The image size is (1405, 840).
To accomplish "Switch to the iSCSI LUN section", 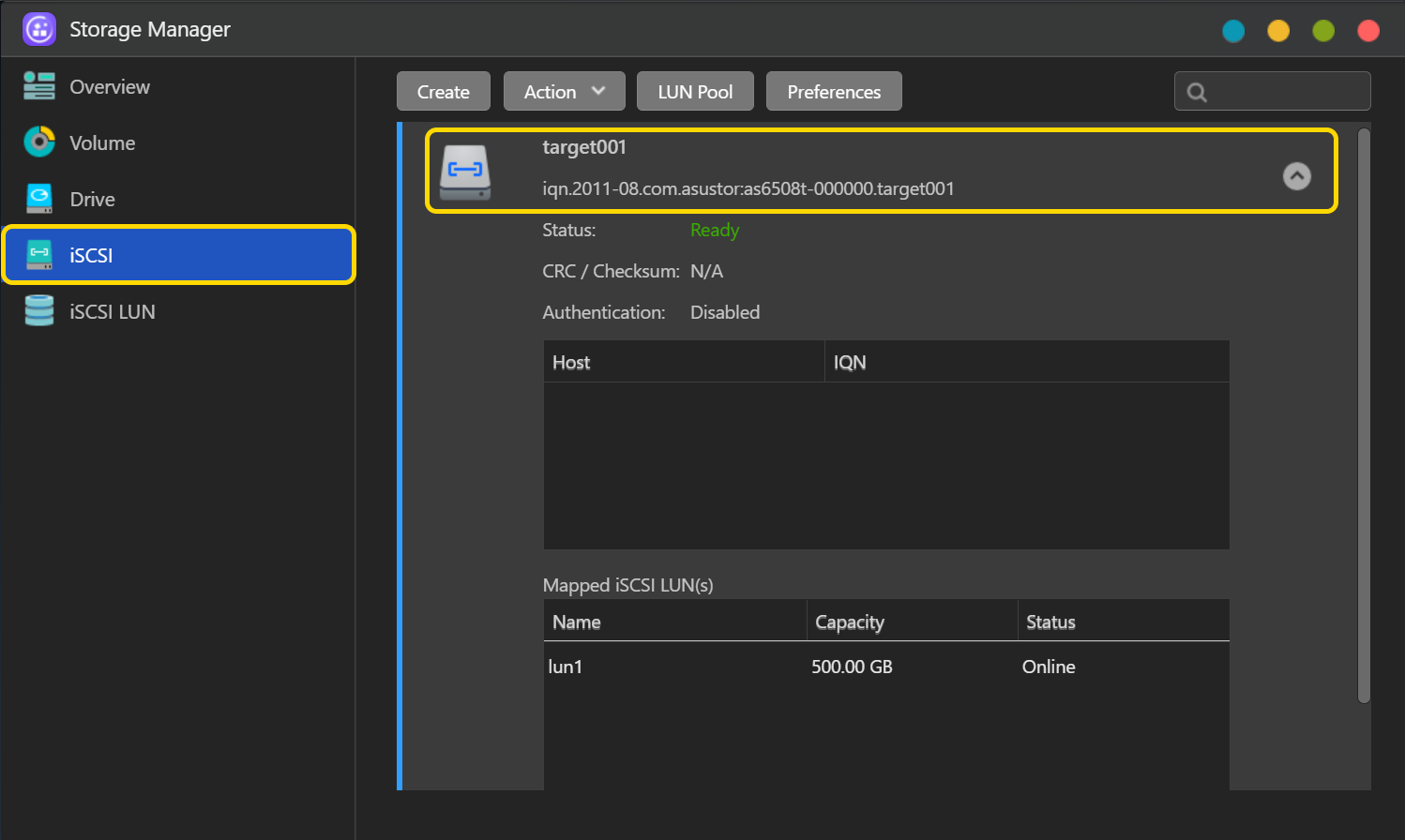I will pos(178,311).
